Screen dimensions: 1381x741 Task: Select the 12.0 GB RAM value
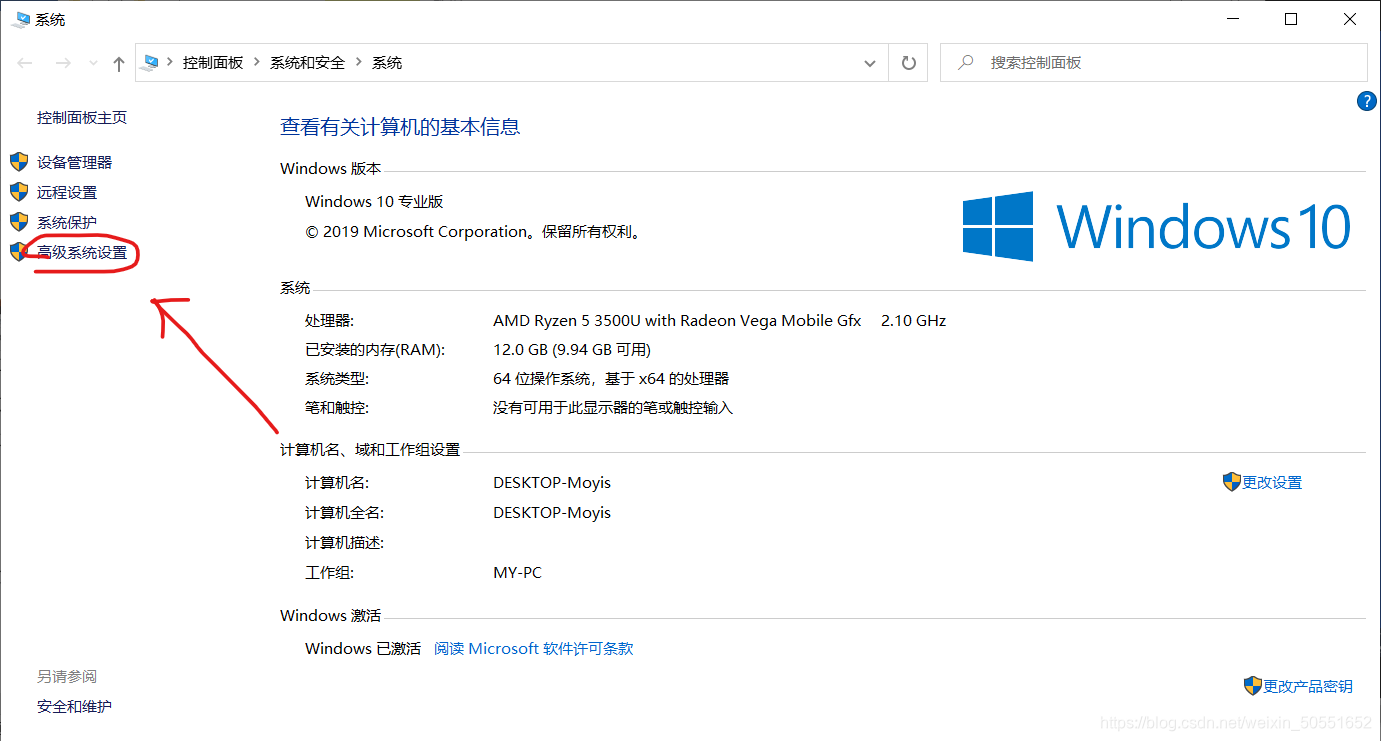(572, 349)
